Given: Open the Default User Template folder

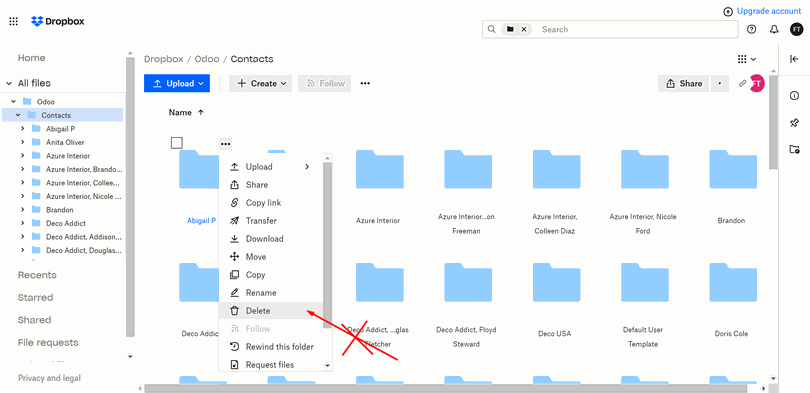Looking at the screenshot, I should click(645, 282).
